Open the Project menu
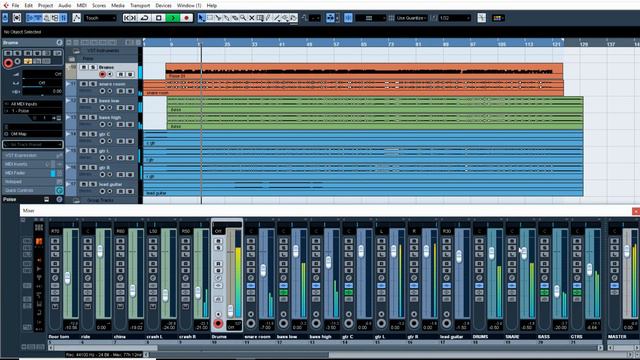The image size is (640, 360). coord(45,5)
